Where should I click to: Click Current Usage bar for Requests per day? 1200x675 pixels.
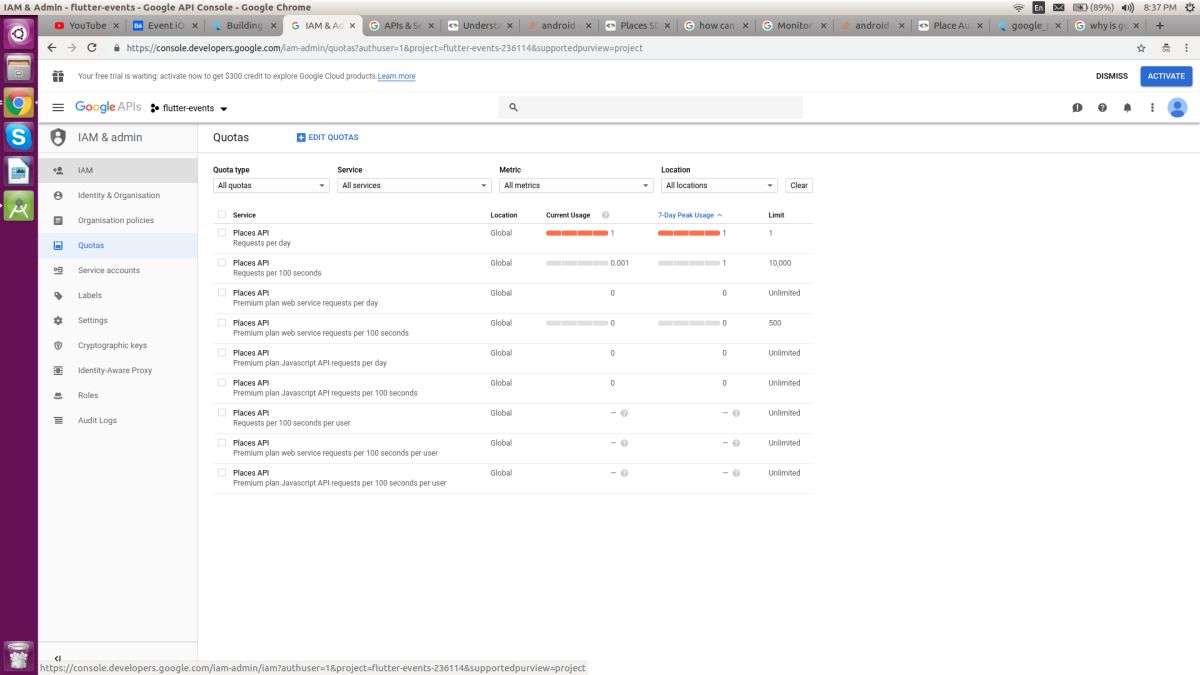tap(577, 233)
